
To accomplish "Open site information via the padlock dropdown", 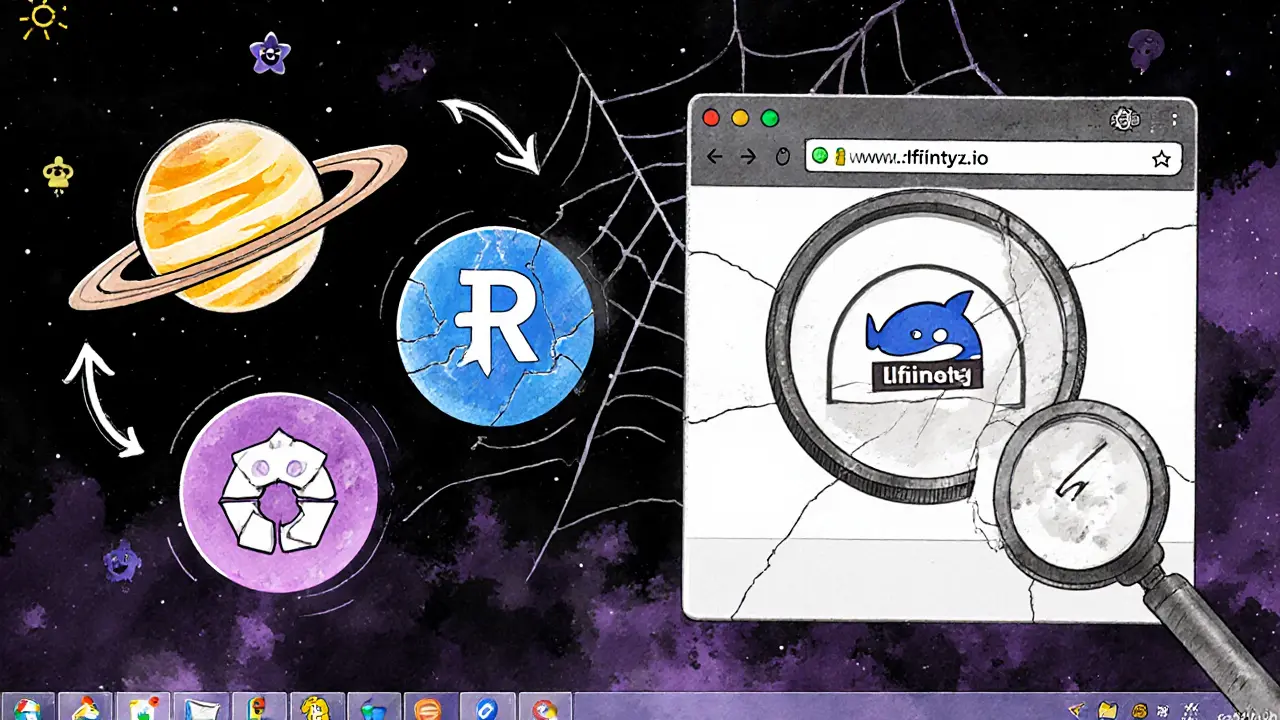I will [x=840, y=157].
